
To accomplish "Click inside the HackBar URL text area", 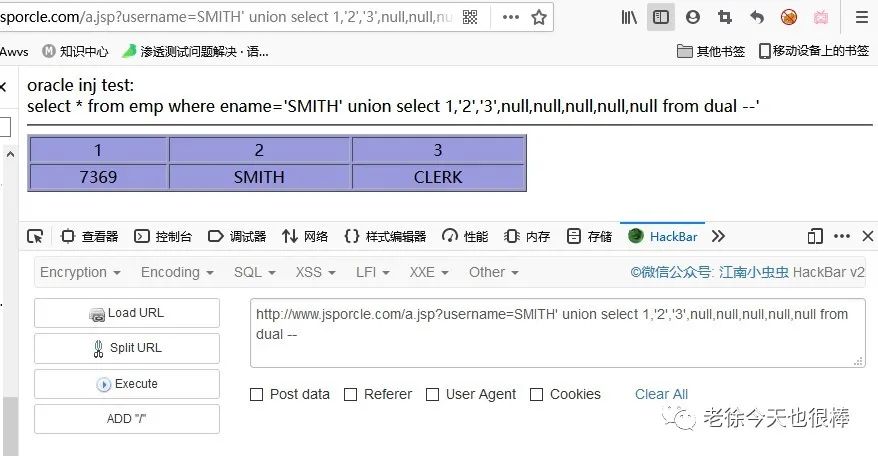I will point(558,333).
